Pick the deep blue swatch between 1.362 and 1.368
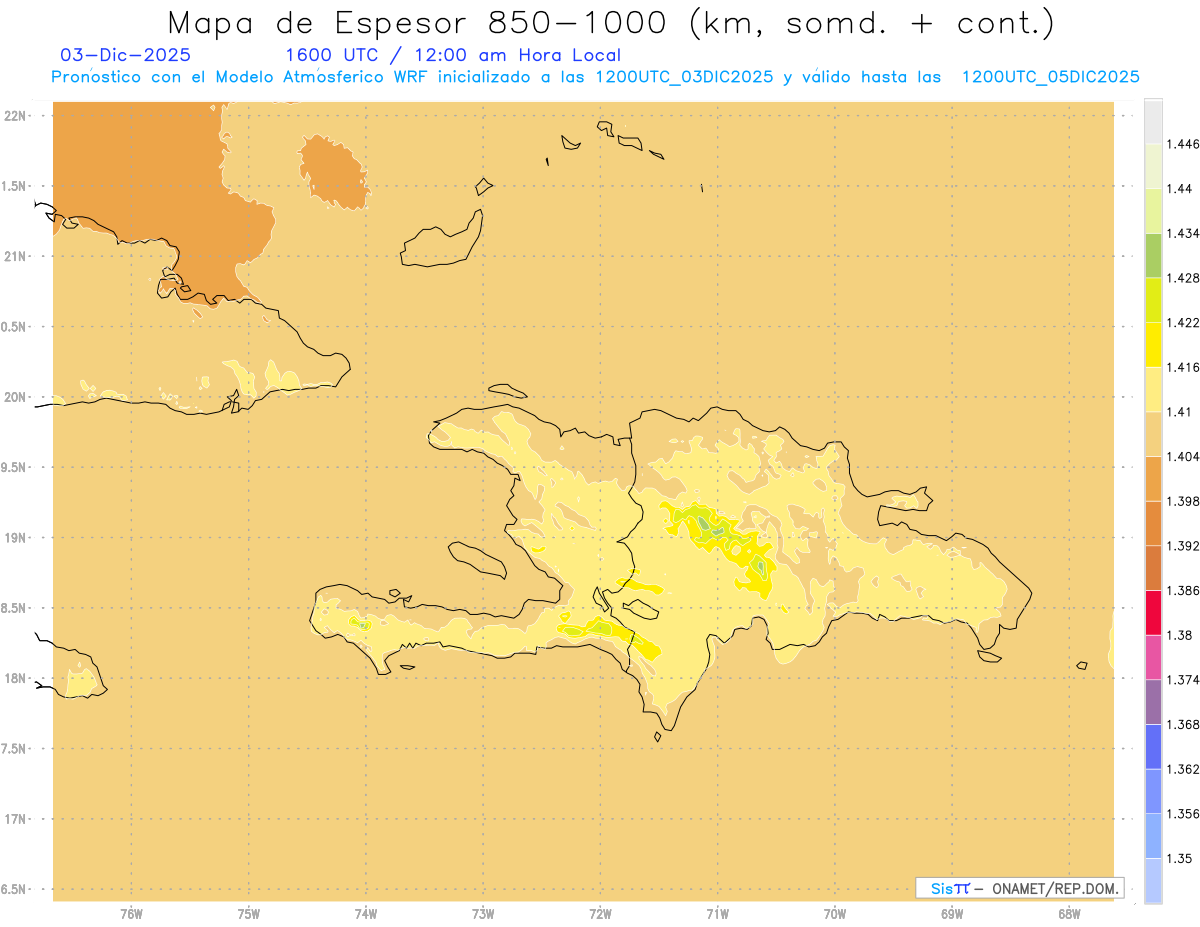The image size is (1200, 927). 1153,746
